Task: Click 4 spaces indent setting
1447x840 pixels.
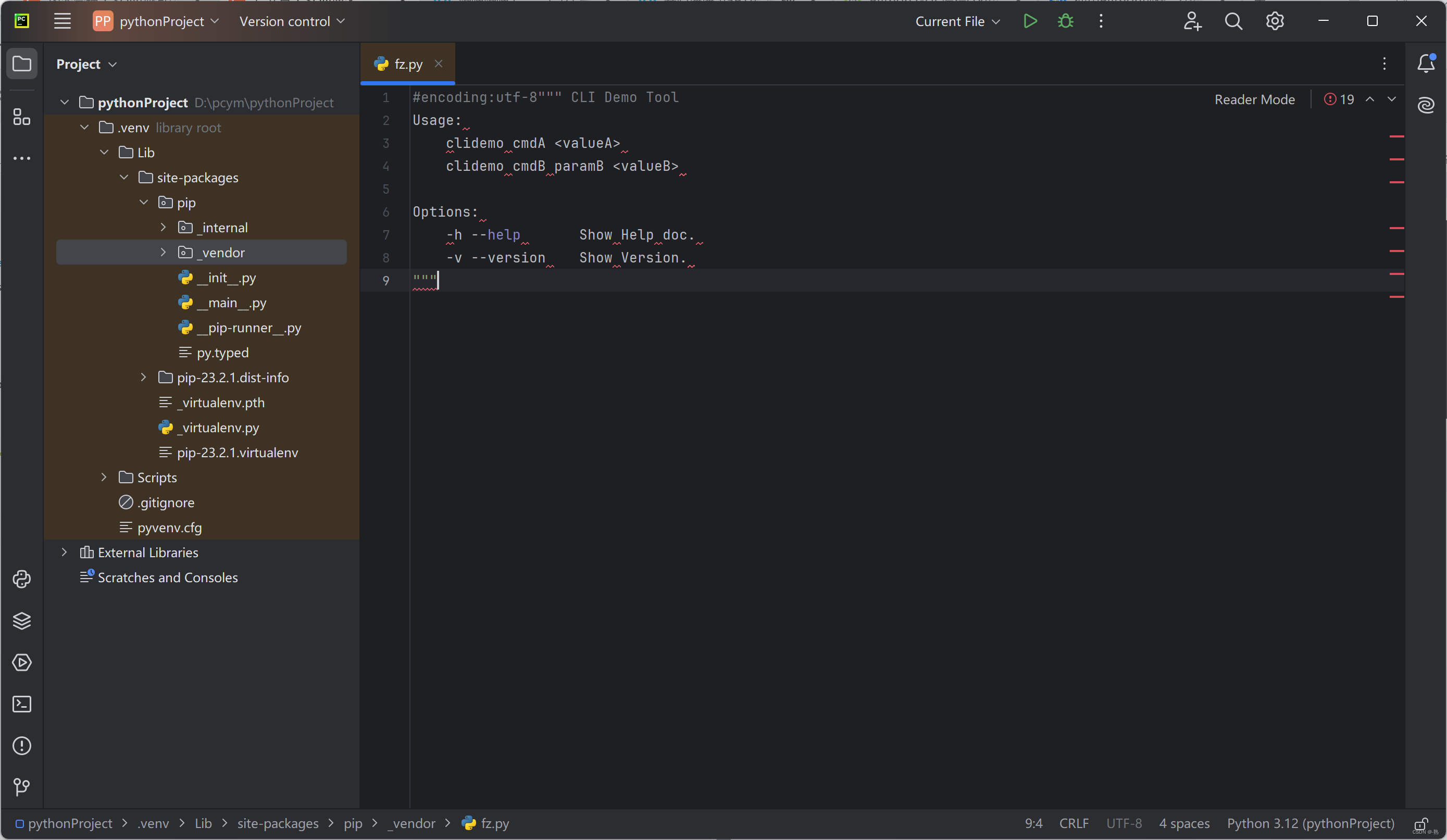Action: click(1184, 823)
